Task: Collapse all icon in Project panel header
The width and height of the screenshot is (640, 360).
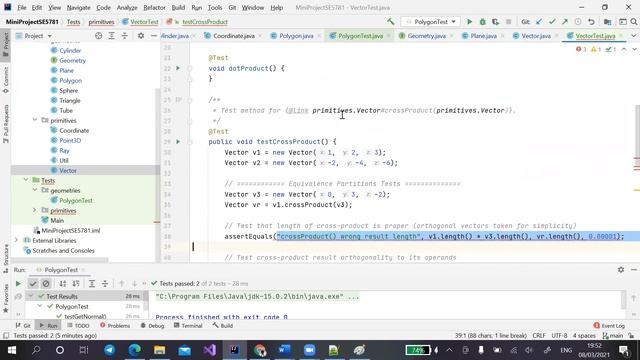Action: 124,36
